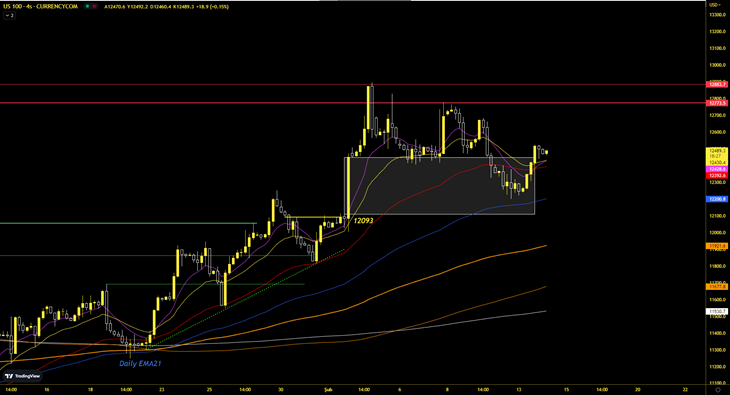Select the Daily EMA21 text annotation
The width and height of the screenshot is (730, 395).
140,363
